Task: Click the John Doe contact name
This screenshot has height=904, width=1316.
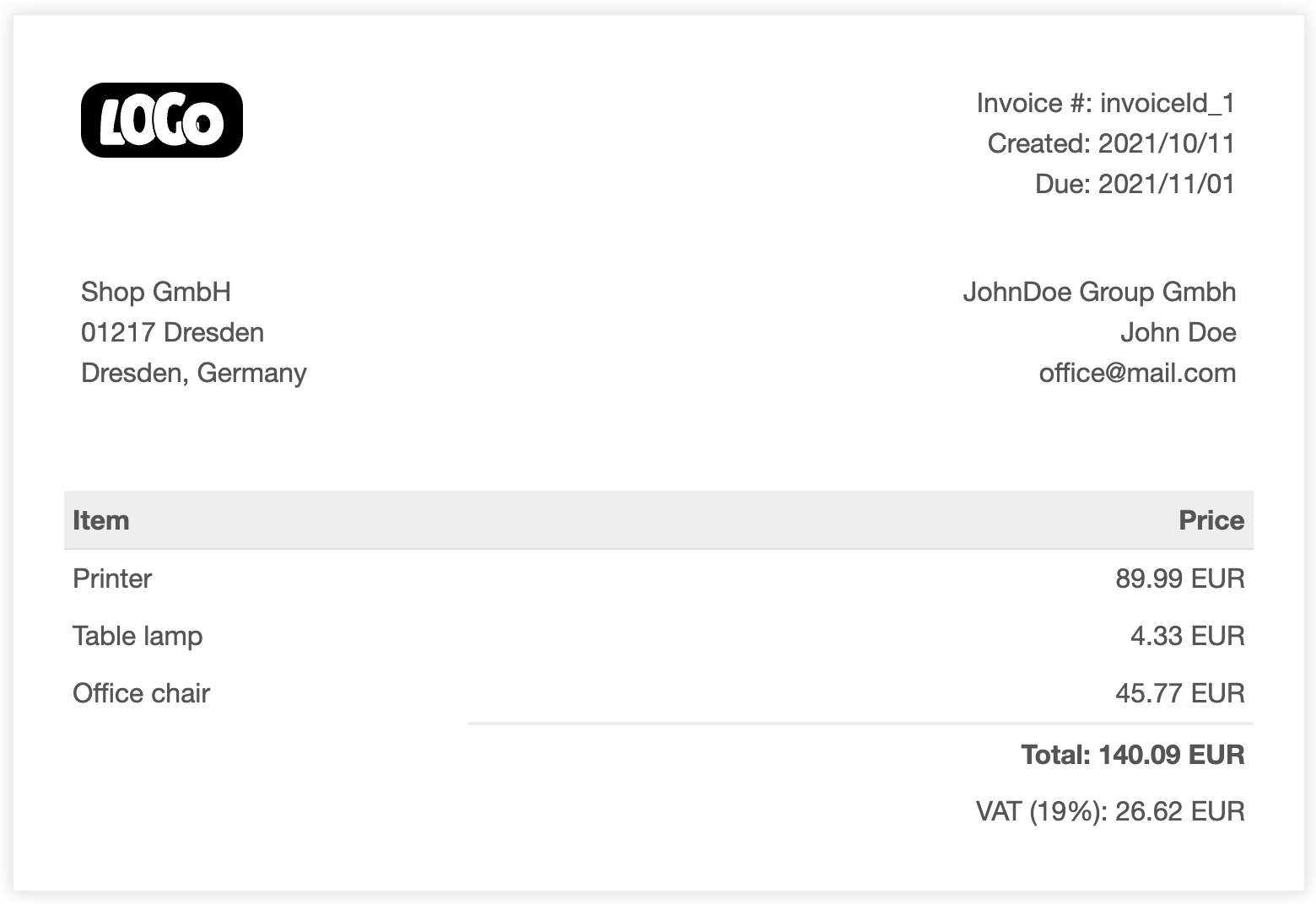Action: (1178, 332)
